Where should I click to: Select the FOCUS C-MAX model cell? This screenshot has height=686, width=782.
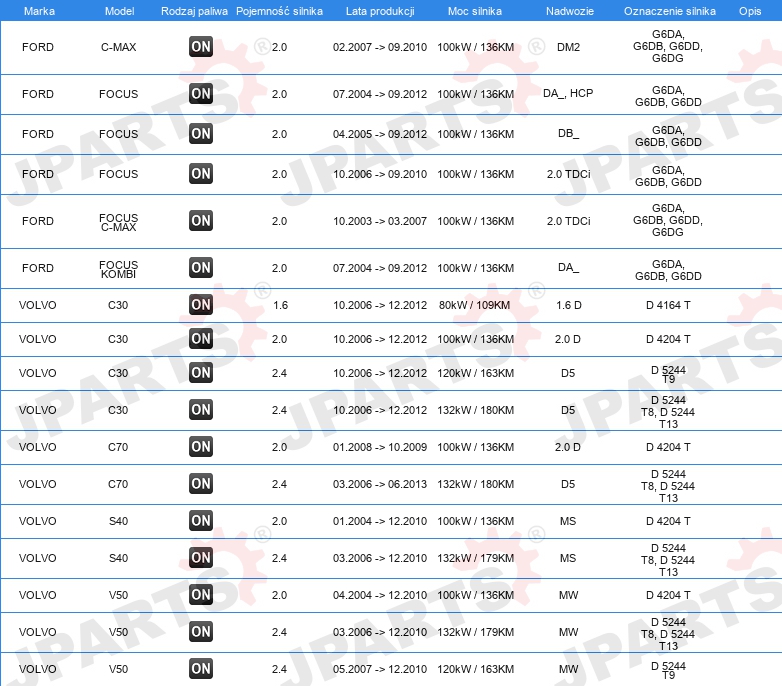click(118, 222)
